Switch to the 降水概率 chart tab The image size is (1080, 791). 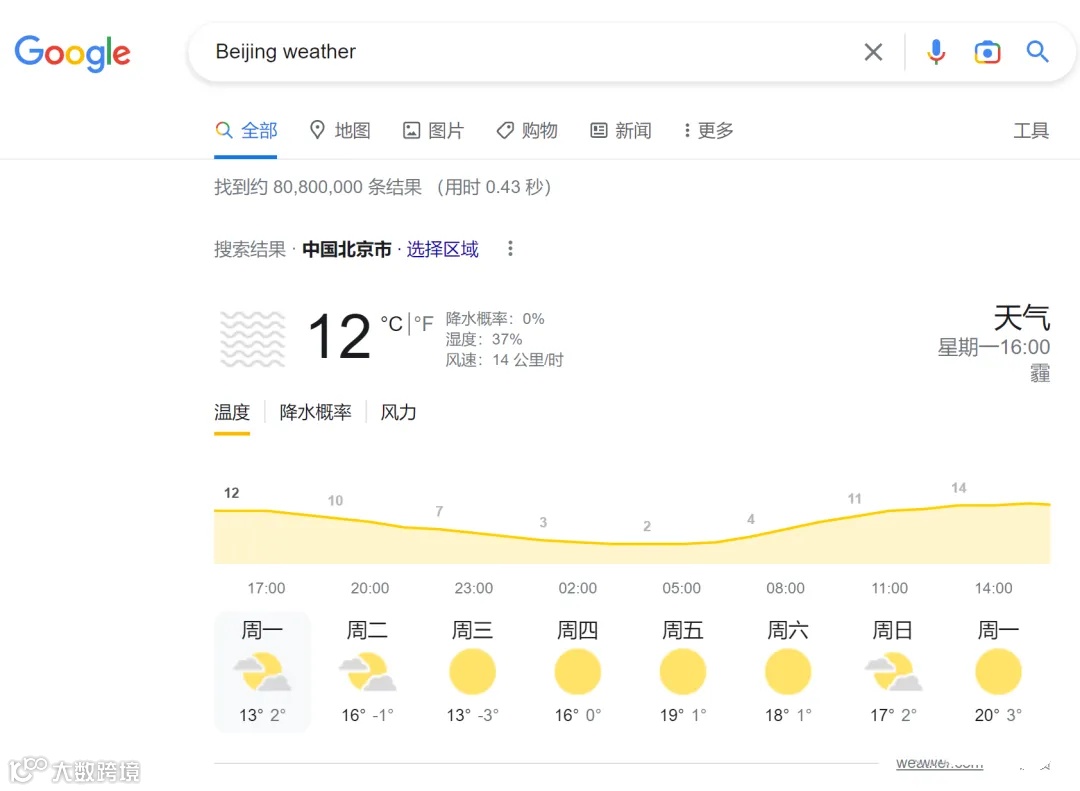315,412
